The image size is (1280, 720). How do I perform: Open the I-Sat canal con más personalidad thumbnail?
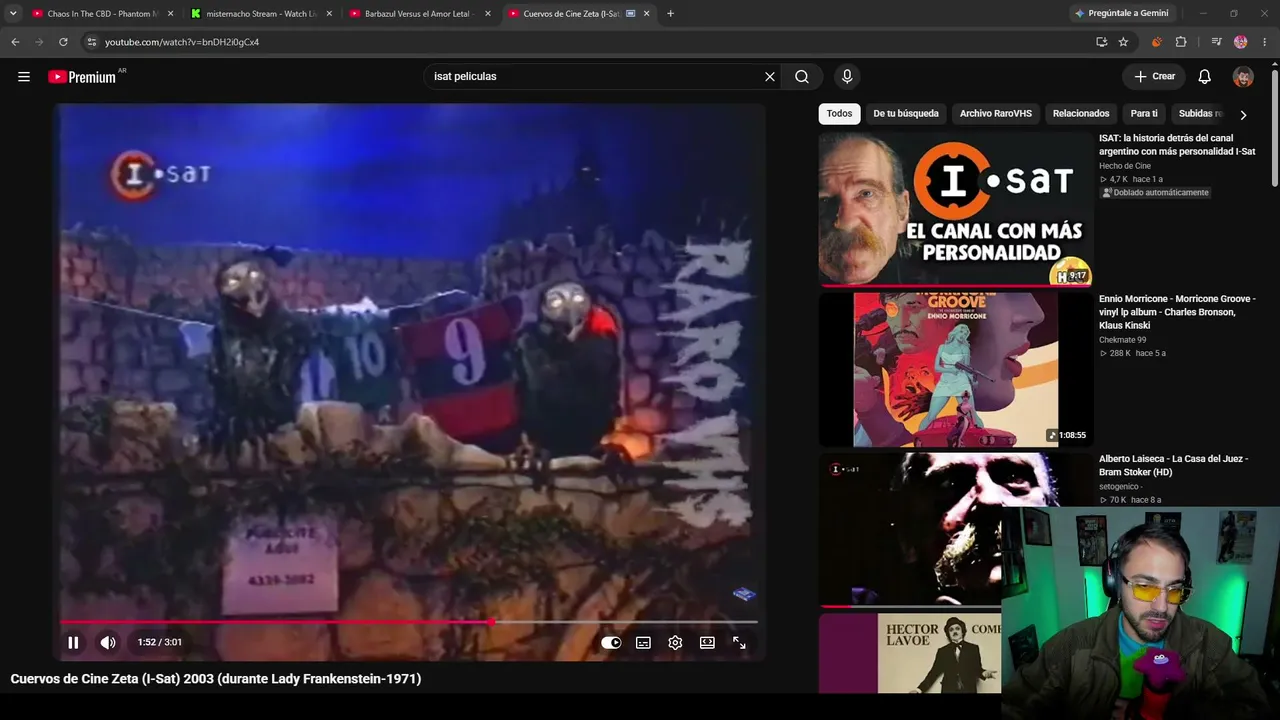coord(956,210)
